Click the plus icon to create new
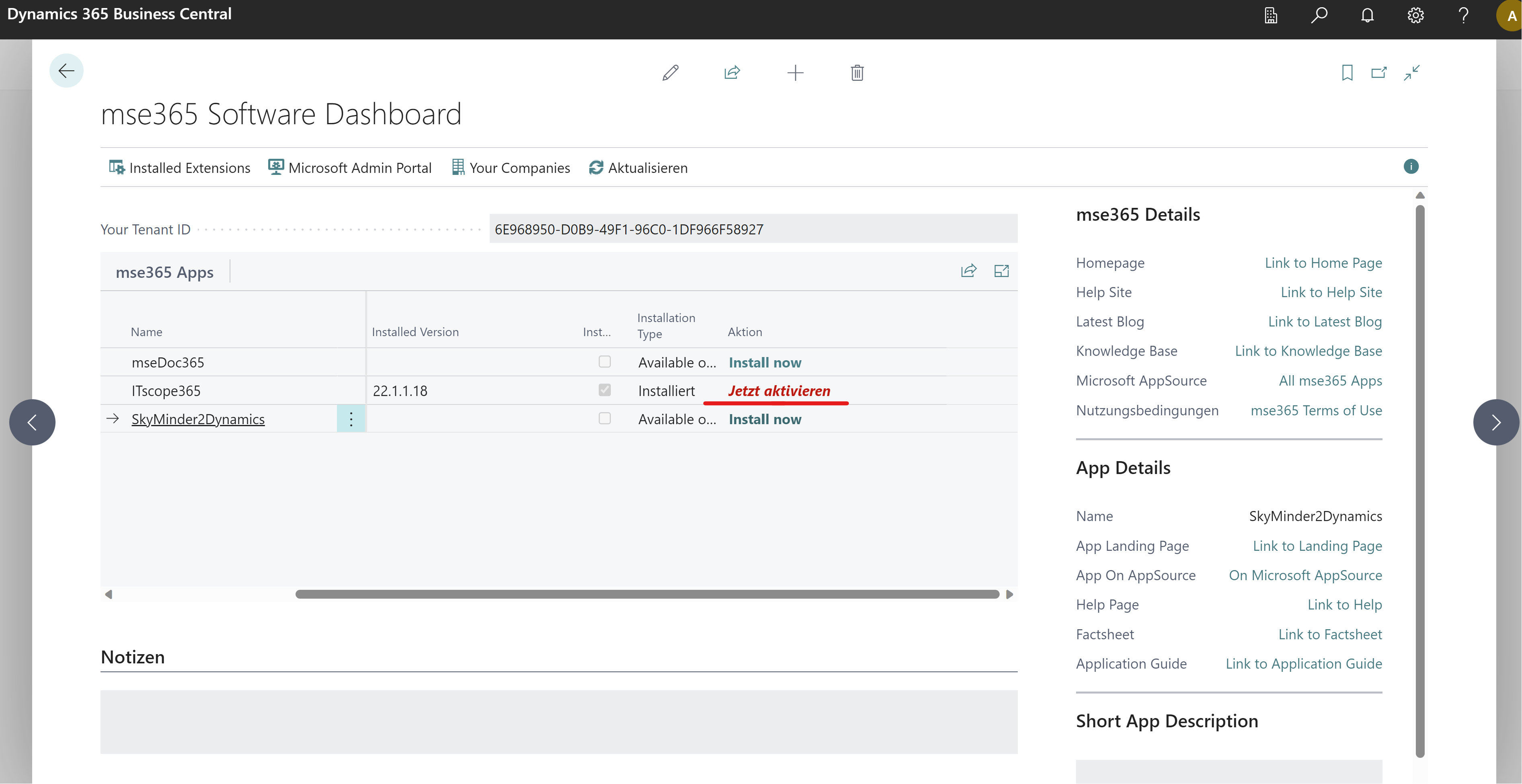This screenshot has width=1522, height=784. 795,73
